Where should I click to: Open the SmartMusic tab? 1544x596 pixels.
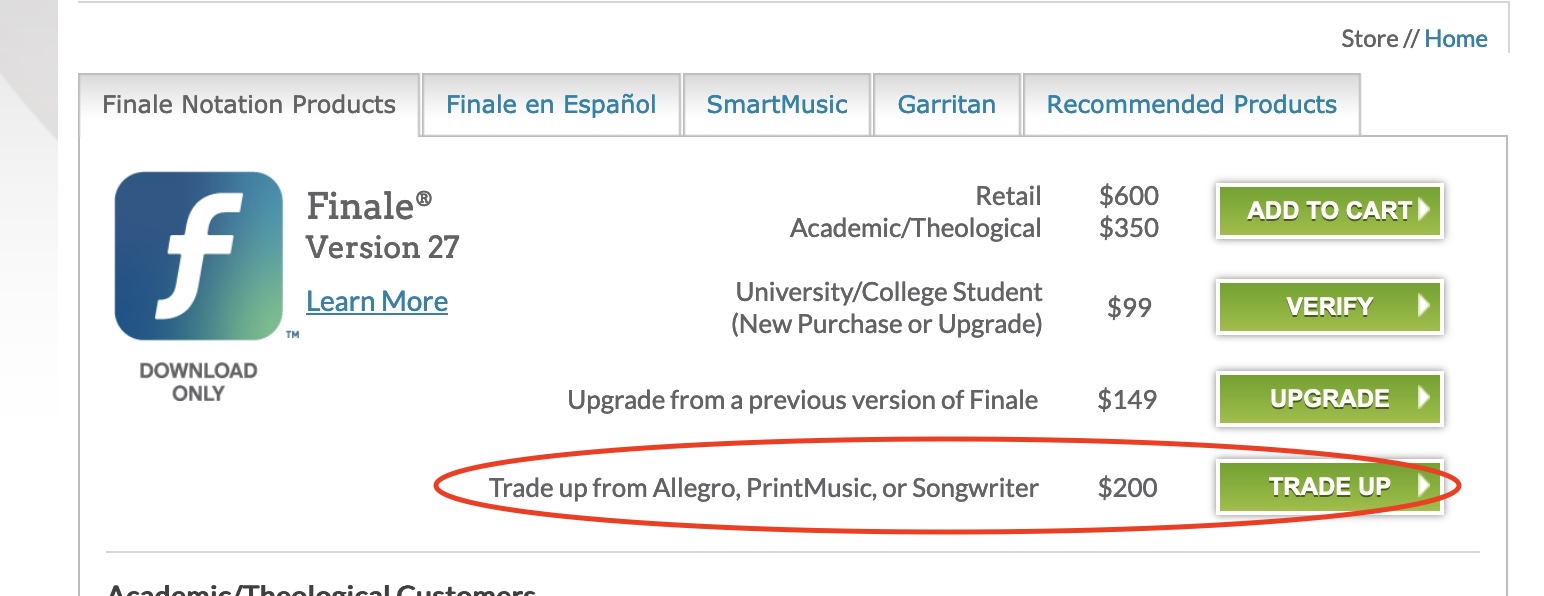777,105
